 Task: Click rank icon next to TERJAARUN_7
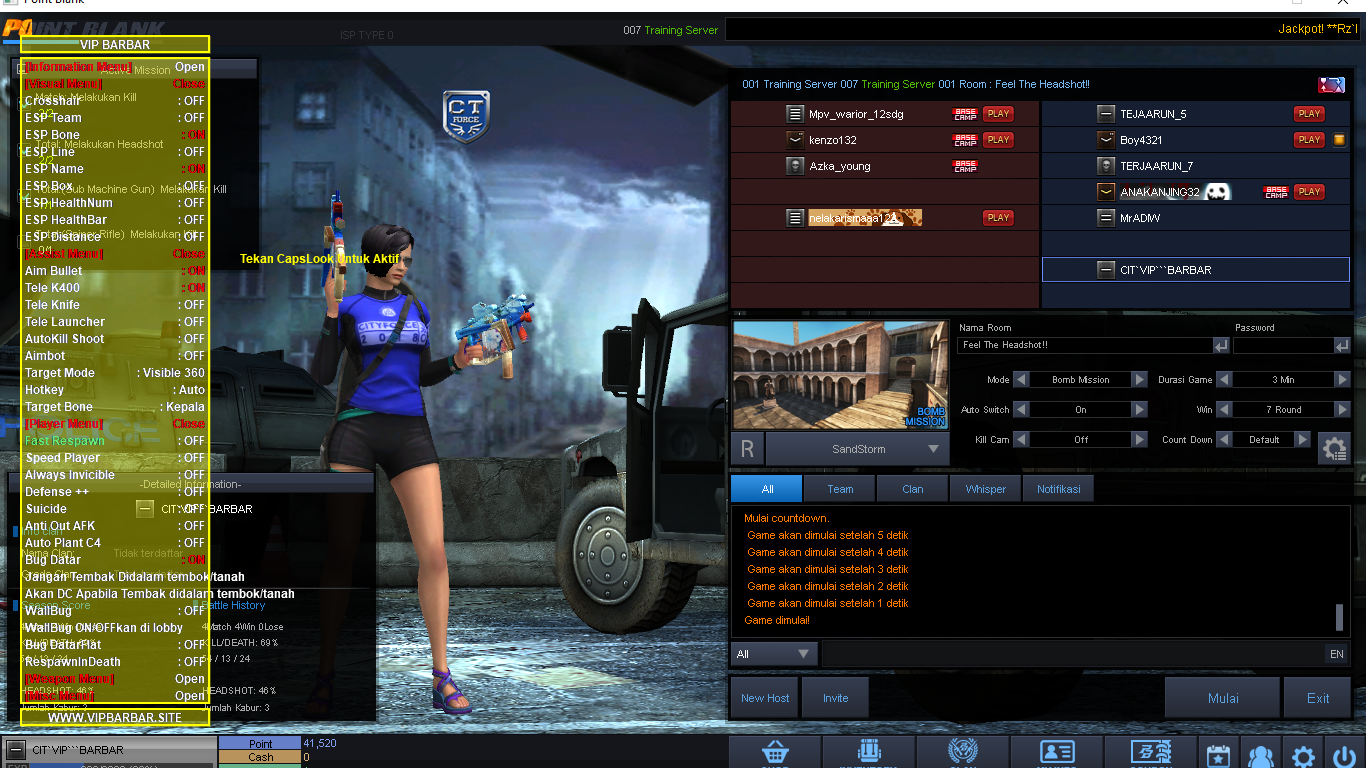tap(1106, 166)
